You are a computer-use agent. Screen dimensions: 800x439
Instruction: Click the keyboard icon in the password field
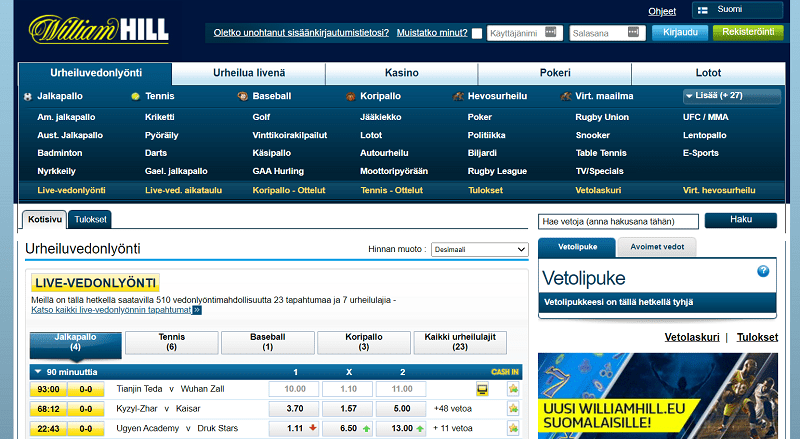point(633,32)
